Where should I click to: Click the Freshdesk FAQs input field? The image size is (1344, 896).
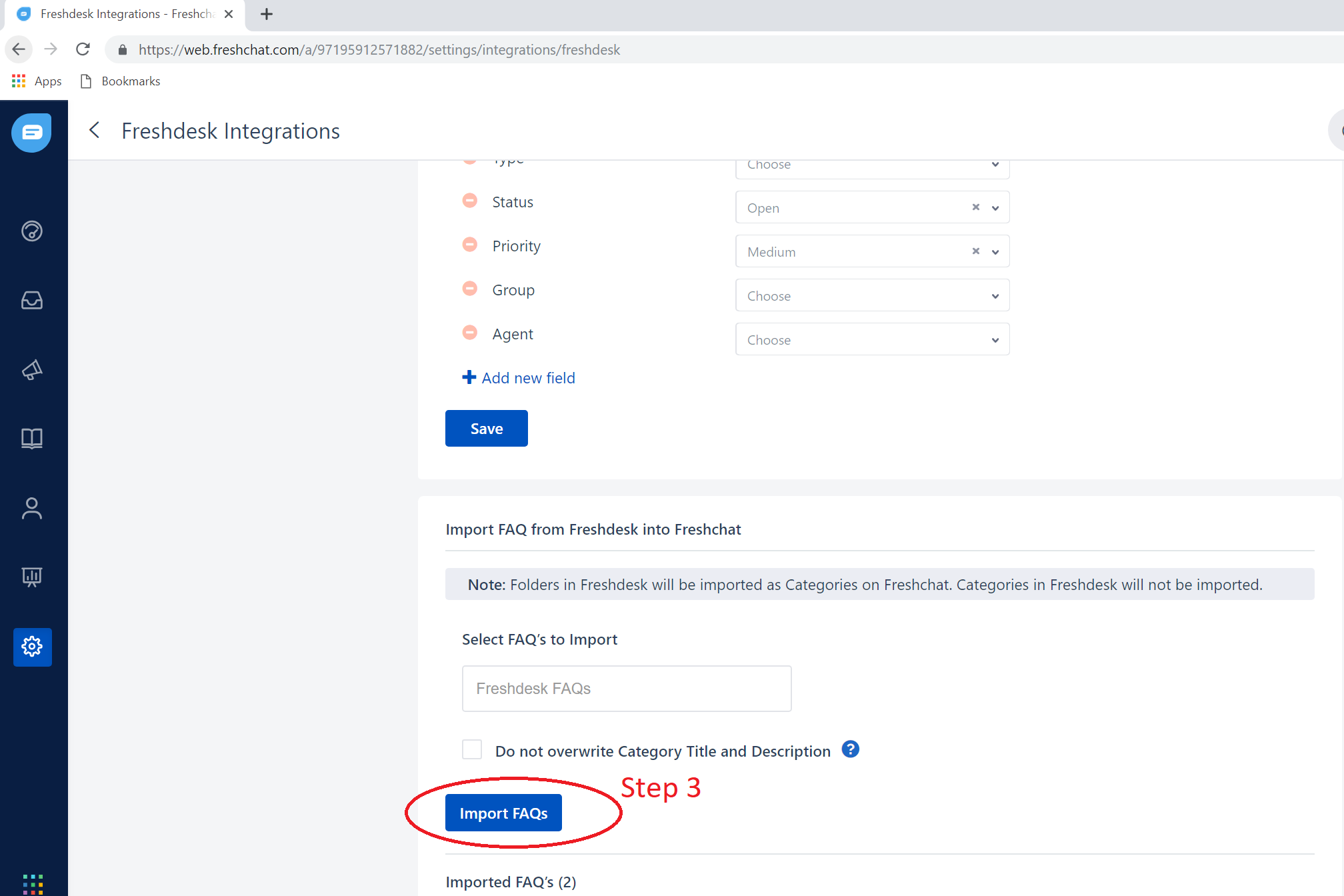point(627,688)
